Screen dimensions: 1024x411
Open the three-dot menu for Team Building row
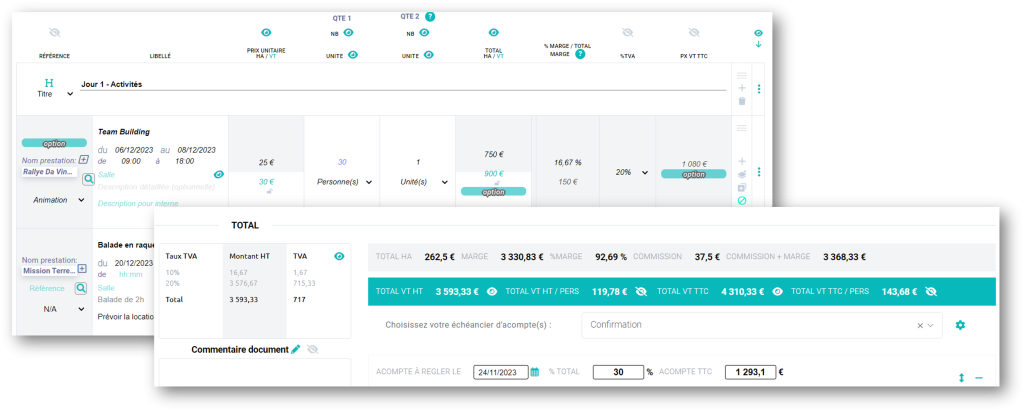(759, 172)
